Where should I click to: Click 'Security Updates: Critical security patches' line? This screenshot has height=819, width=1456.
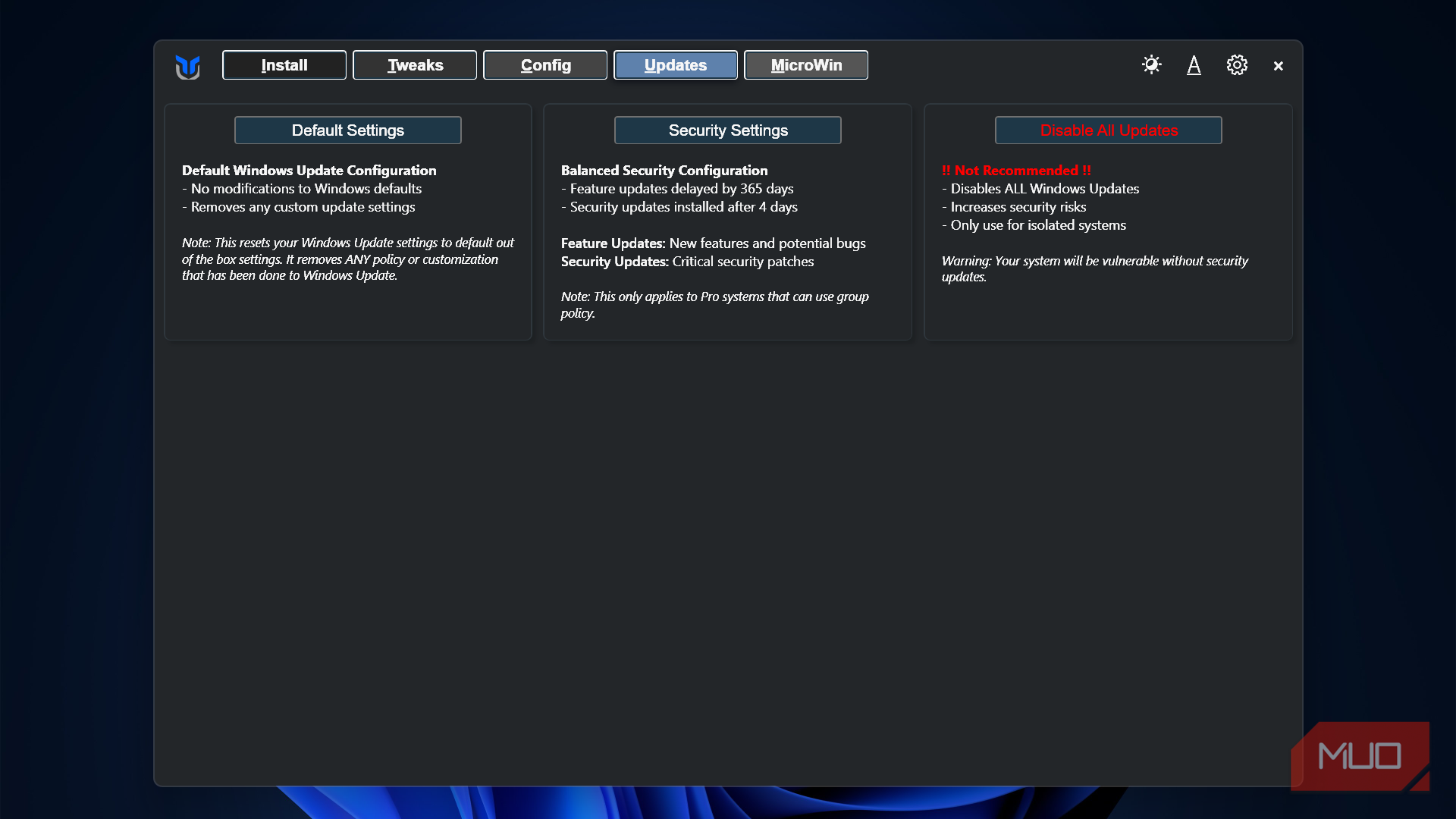(x=687, y=262)
